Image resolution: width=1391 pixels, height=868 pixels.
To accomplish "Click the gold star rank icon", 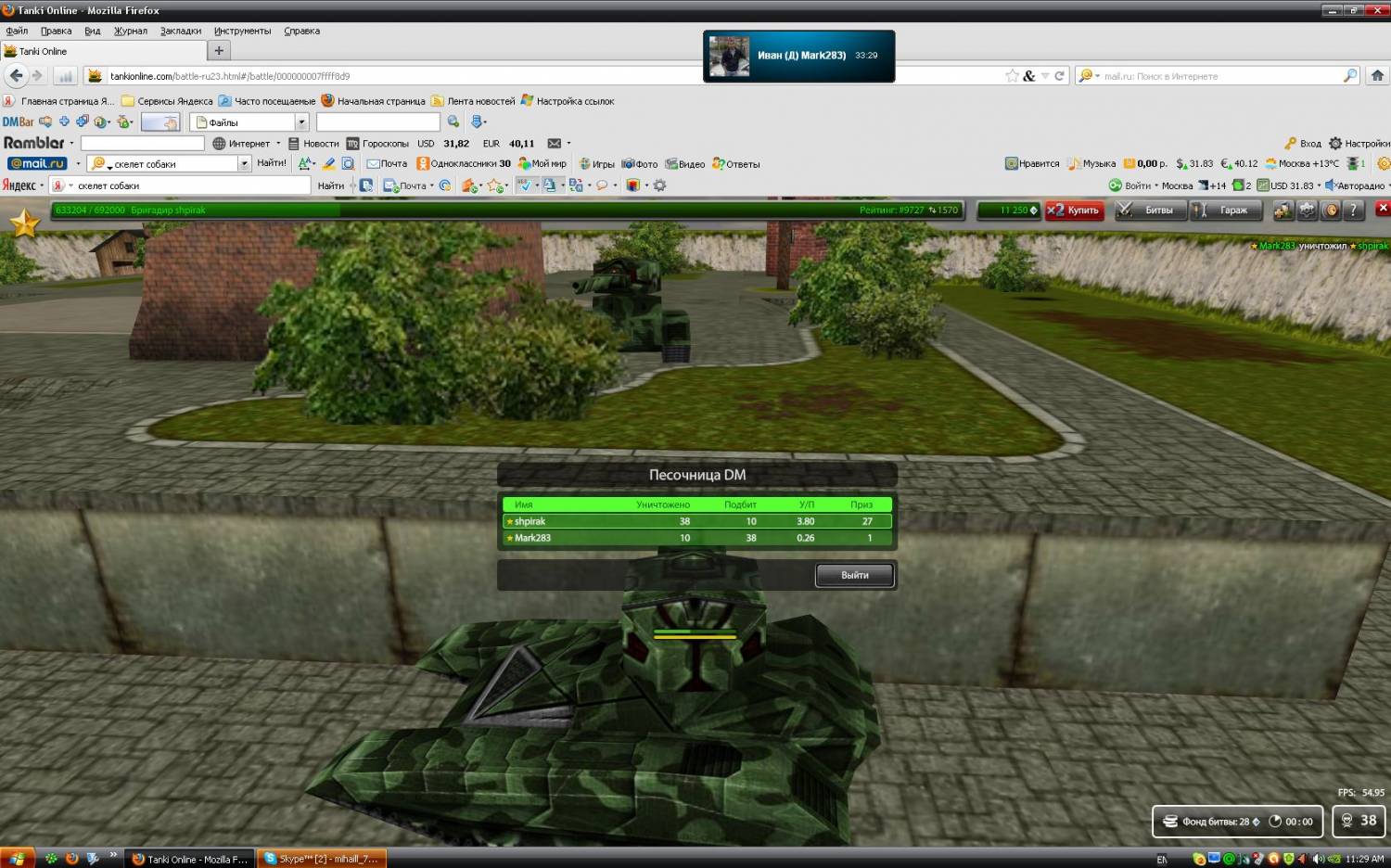I will [x=25, y=223].
